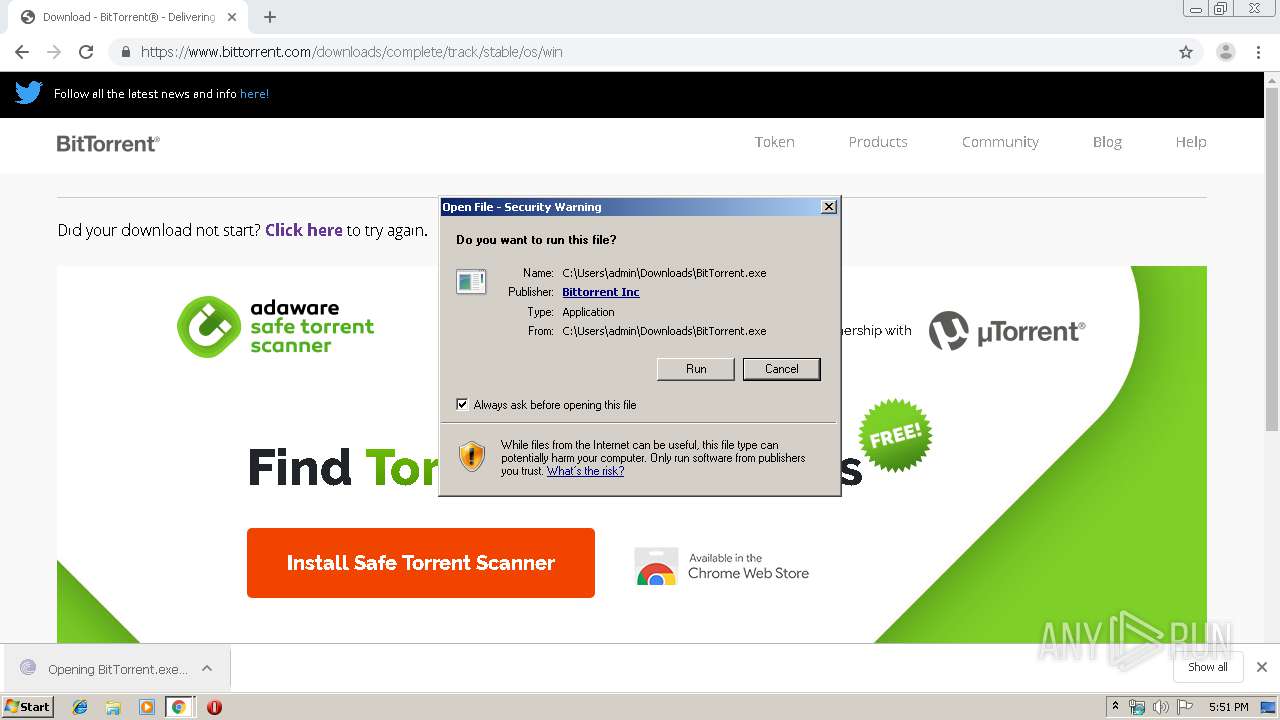Click Cancel in the security dialog
1280x720 pixels.
tap(782, 369)
